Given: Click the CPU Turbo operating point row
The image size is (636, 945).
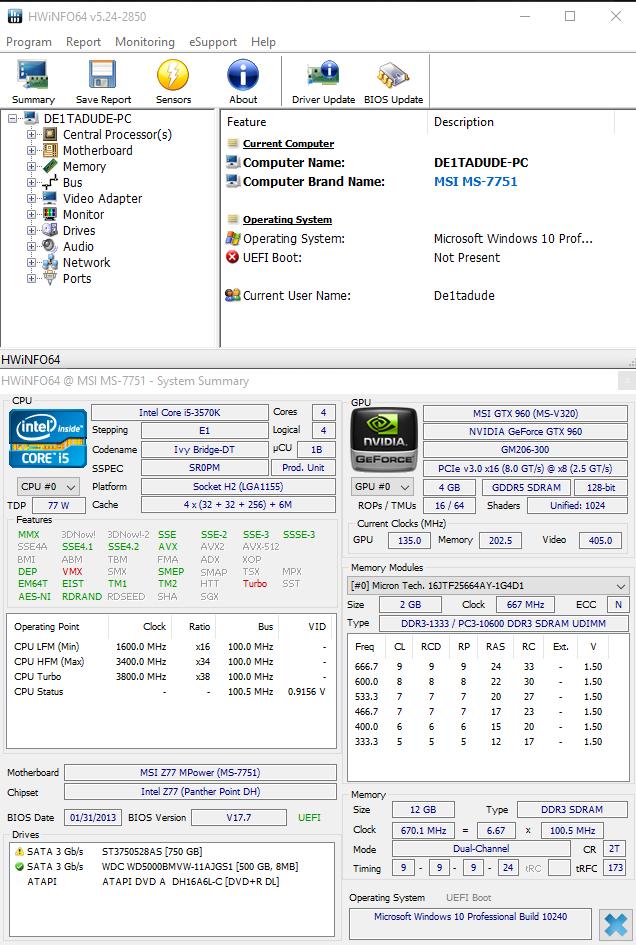Looking at the screenshot, I should [x=170, y=677].
